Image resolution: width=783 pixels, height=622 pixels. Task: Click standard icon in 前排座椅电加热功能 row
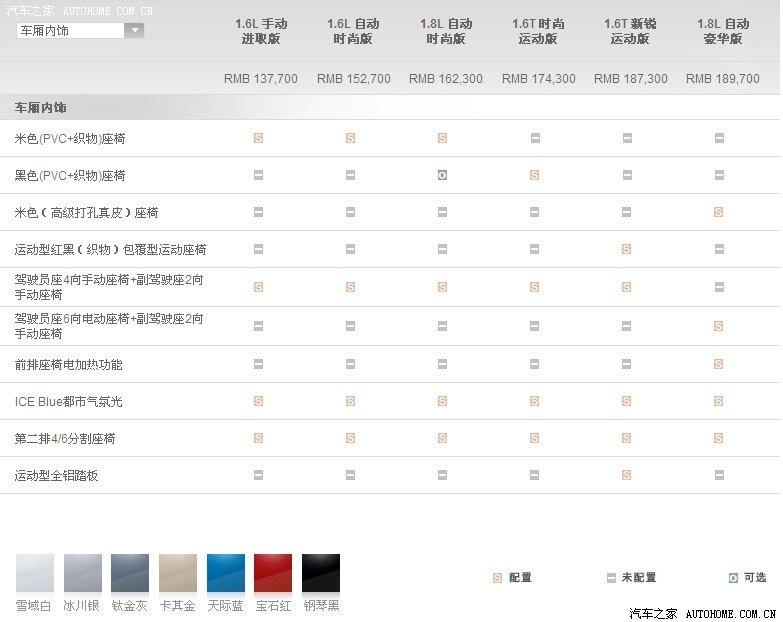pos(719,364)
